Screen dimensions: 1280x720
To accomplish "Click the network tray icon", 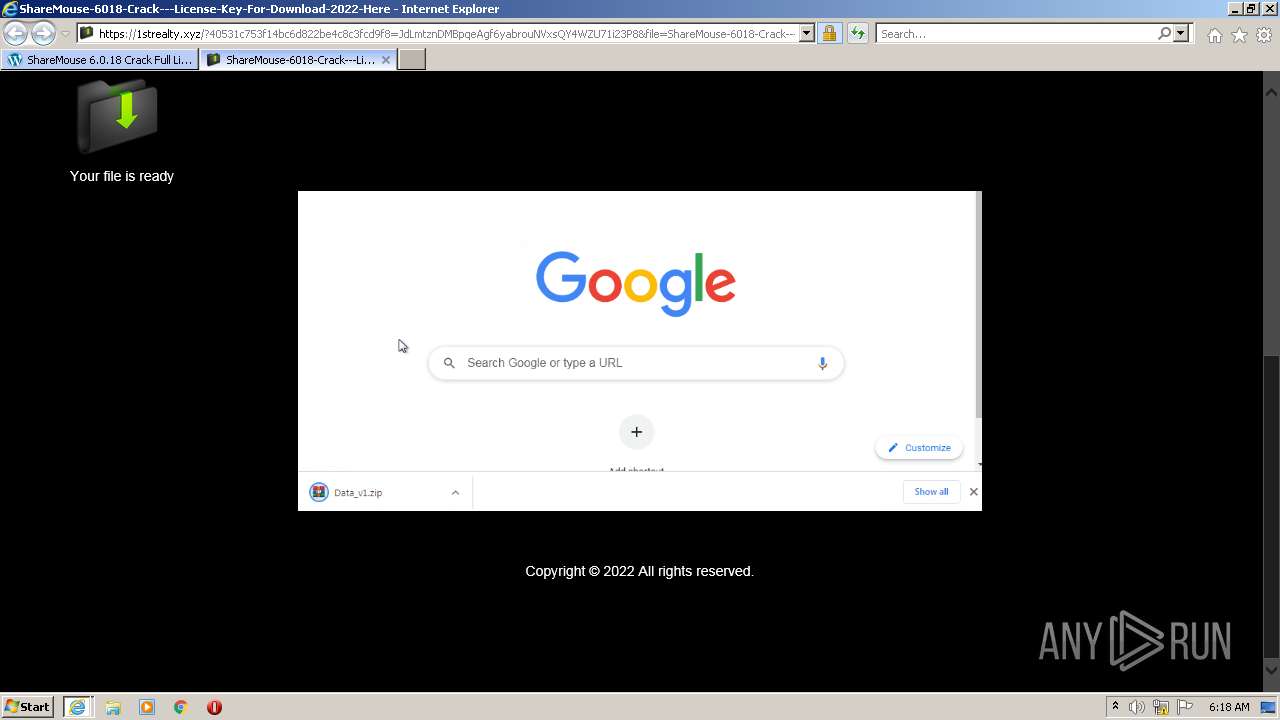I will pos(1162,707).
